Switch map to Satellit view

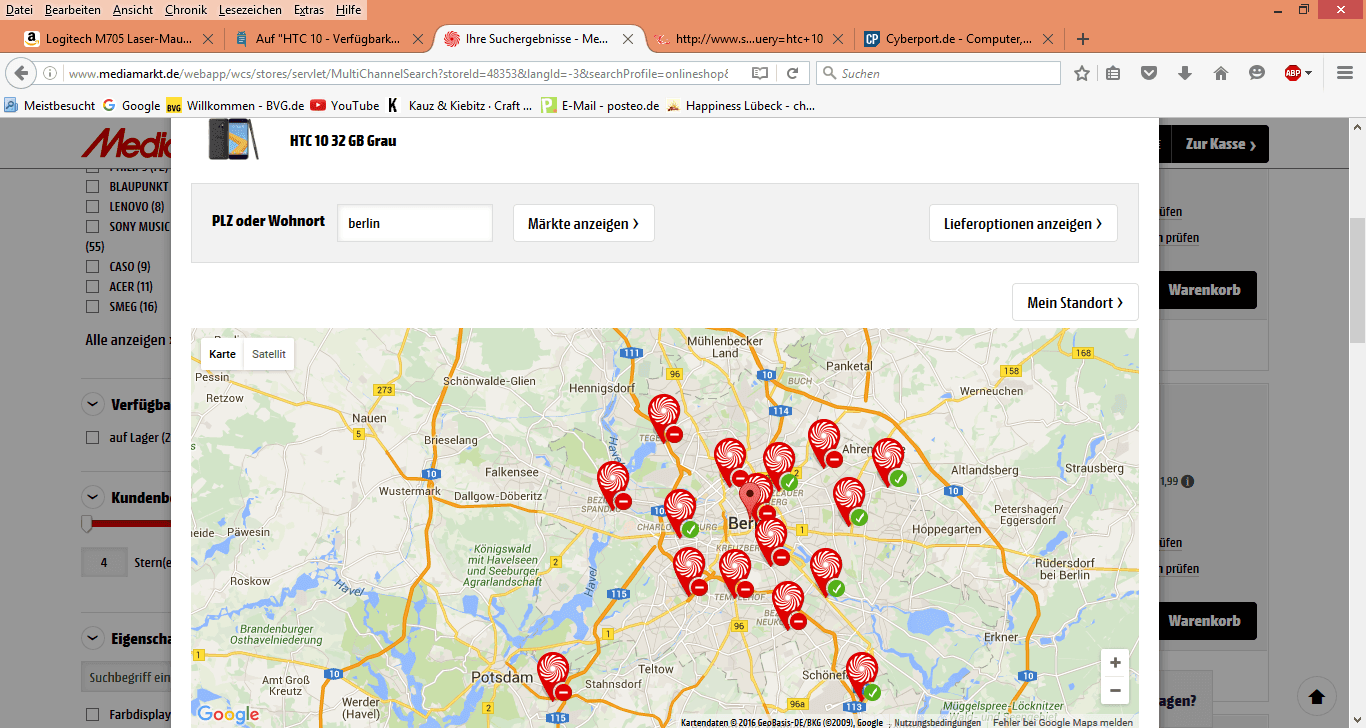tap(269, 354)
